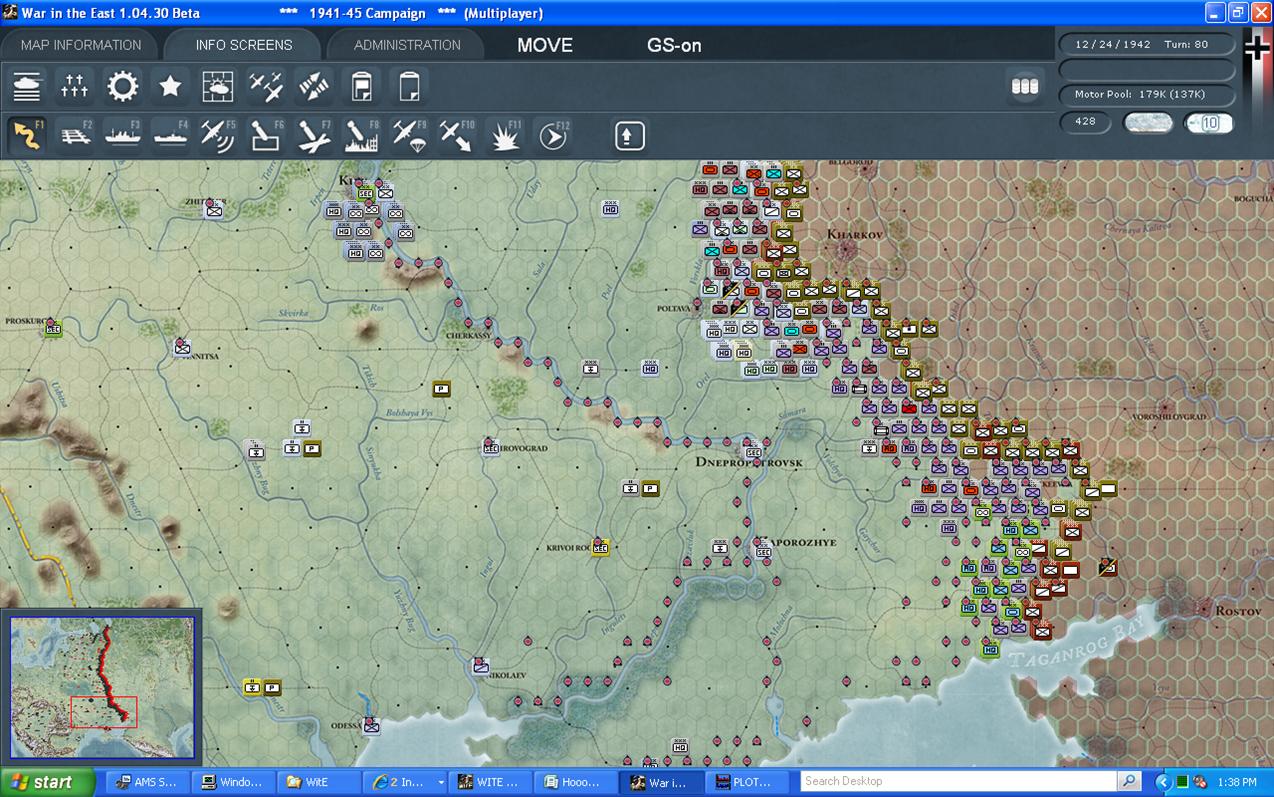The height and width of the screenshot is (797, 1274).
Task: Select the unit counter at Odessa
Action: coord(372,726)
